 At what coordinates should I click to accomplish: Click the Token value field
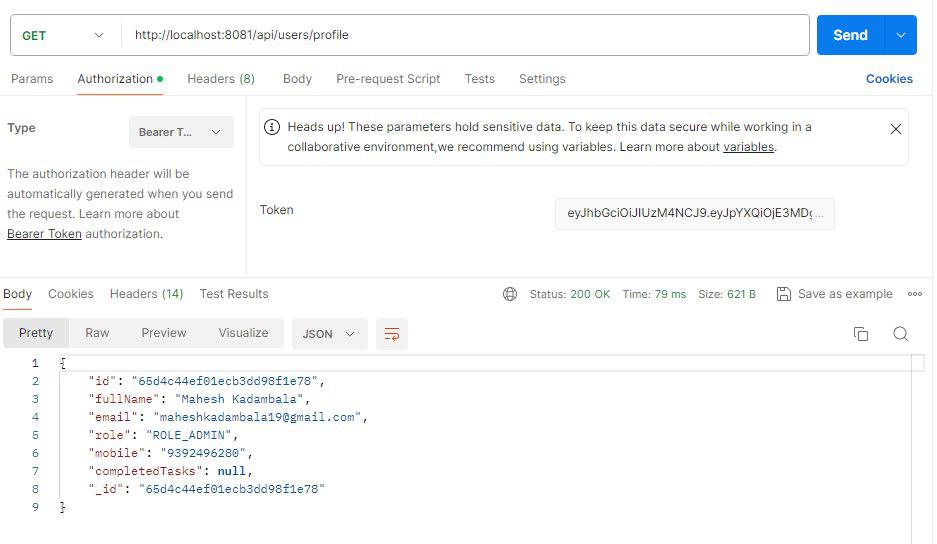pyautogui.click(x=694, y=213)
